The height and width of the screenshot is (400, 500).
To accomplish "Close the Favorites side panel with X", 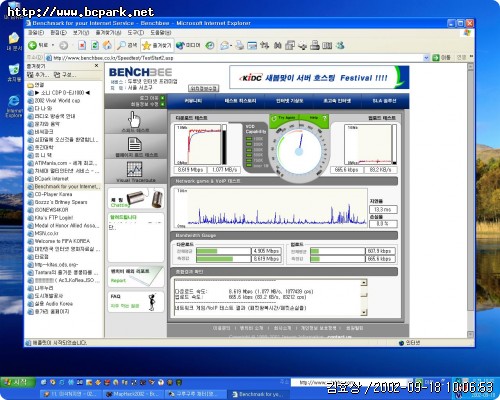I will coord(97,66).
